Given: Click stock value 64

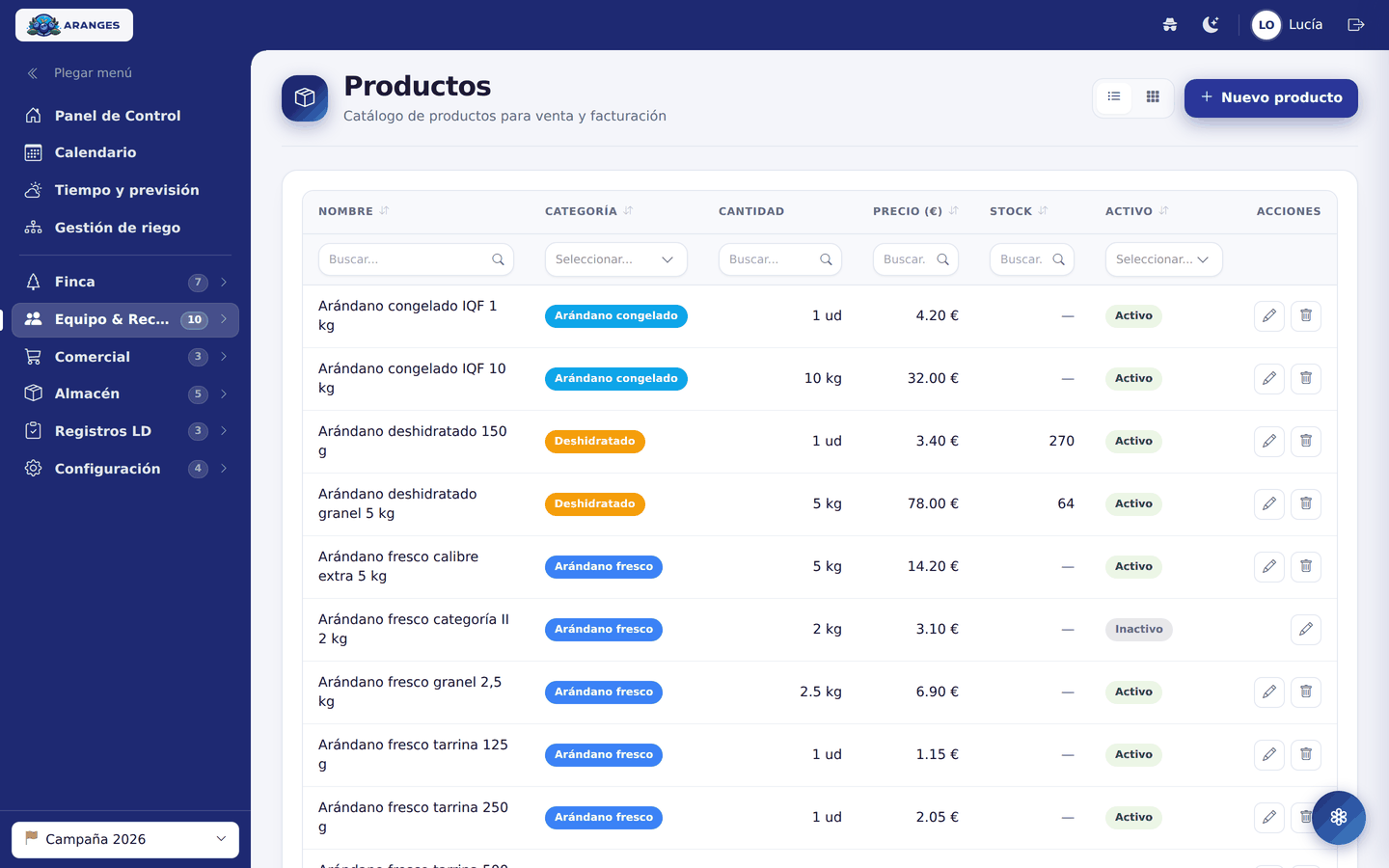Looking at the screenshot, I should 1066,504.
